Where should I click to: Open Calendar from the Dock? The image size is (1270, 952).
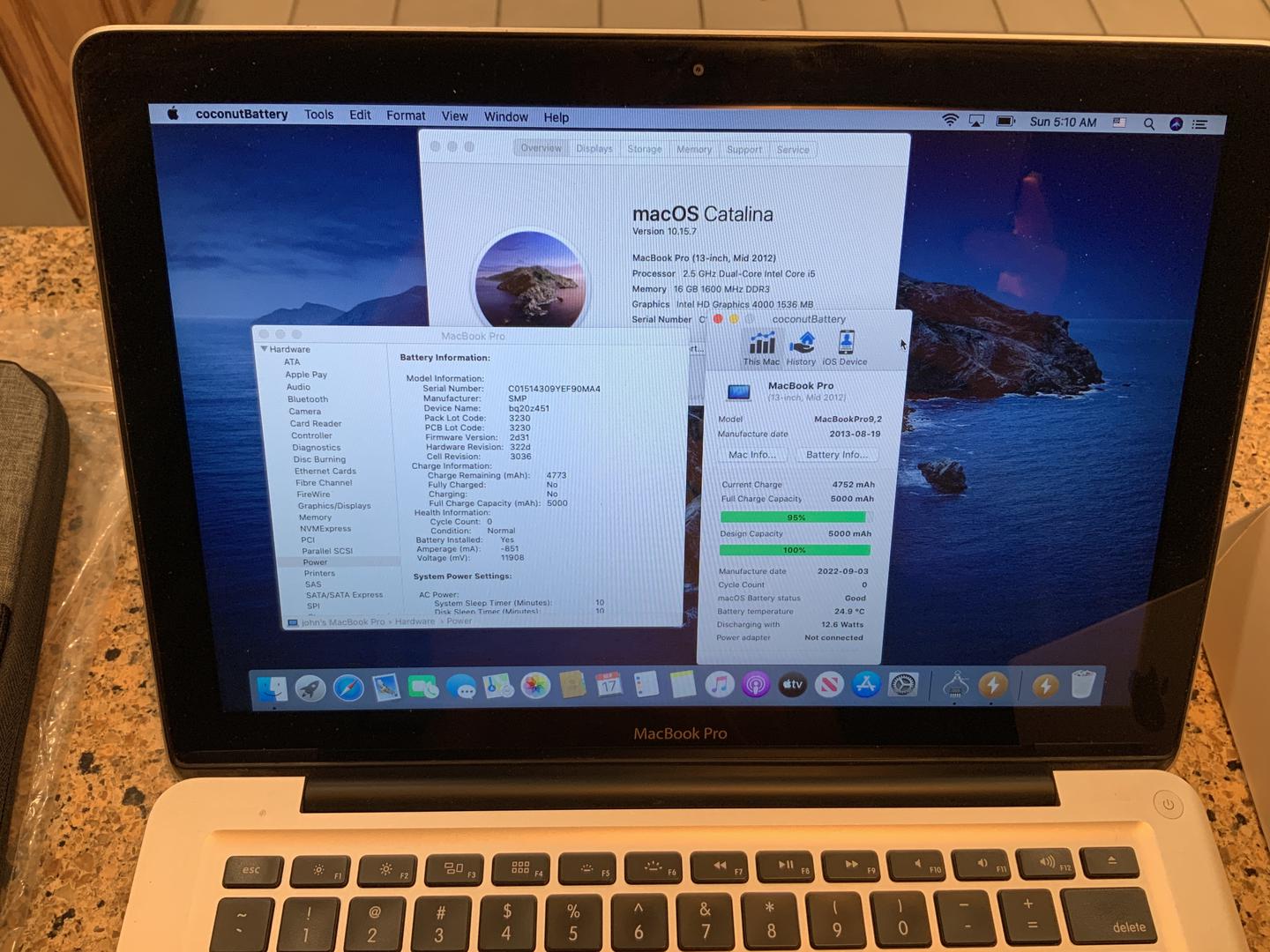pos(609,685)
